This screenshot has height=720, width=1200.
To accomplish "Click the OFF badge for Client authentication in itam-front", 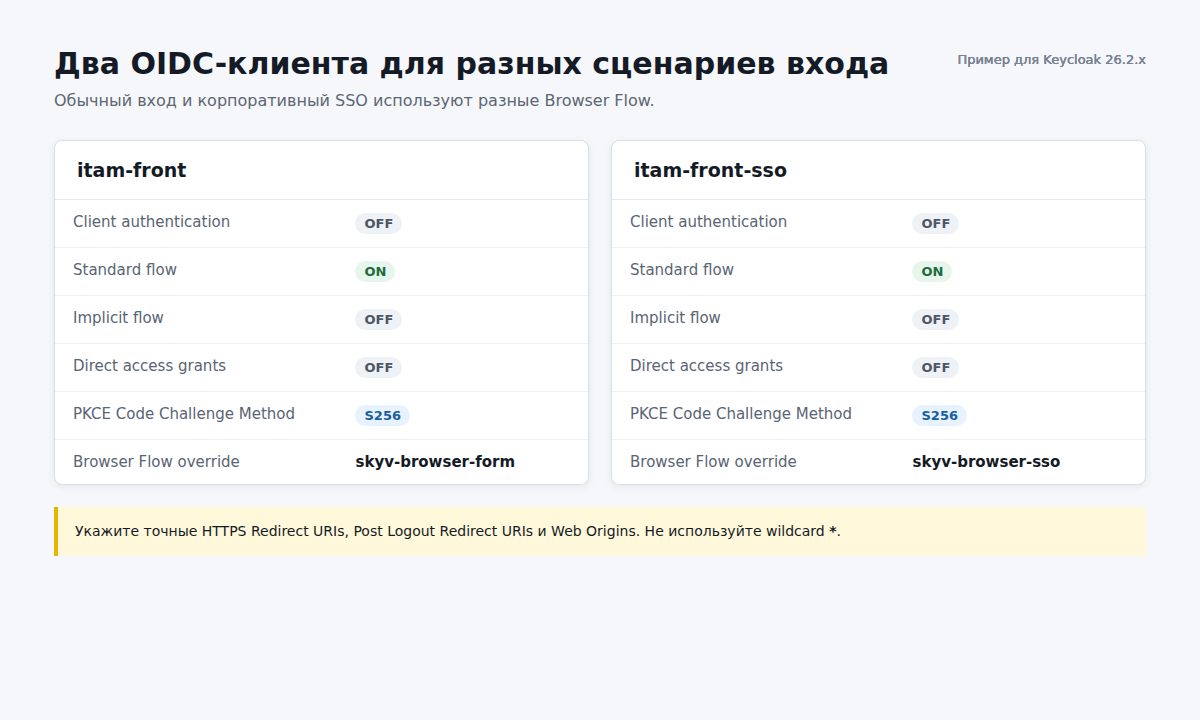I will coord(378,224).
